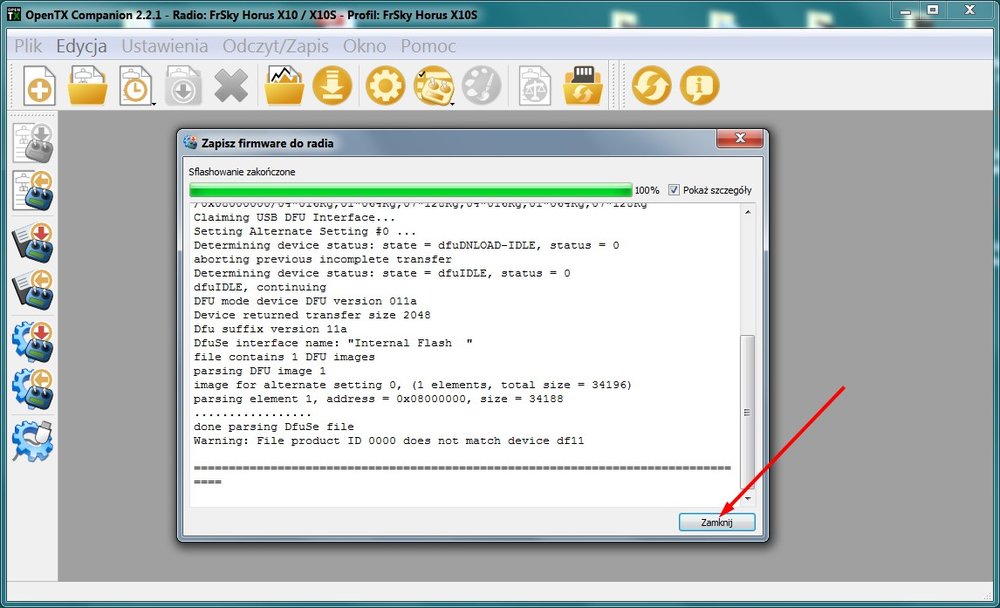Click log scrollbar down arrow
Image resolution: width=1000 pixels, height=608 pixels.
pos(747,498)
